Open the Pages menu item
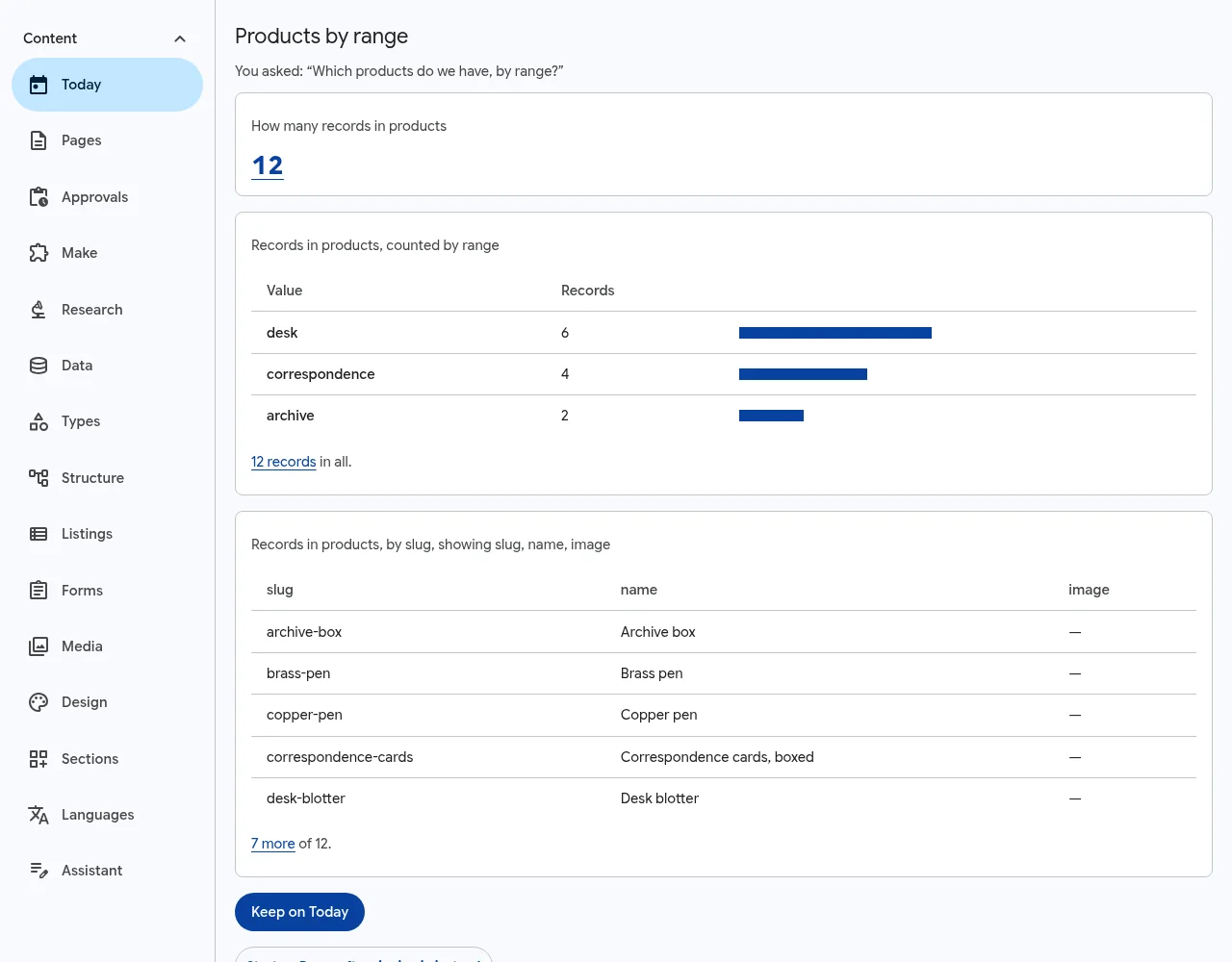The image size is (1232, 962). pyautogui.click(x=107, y=140)
